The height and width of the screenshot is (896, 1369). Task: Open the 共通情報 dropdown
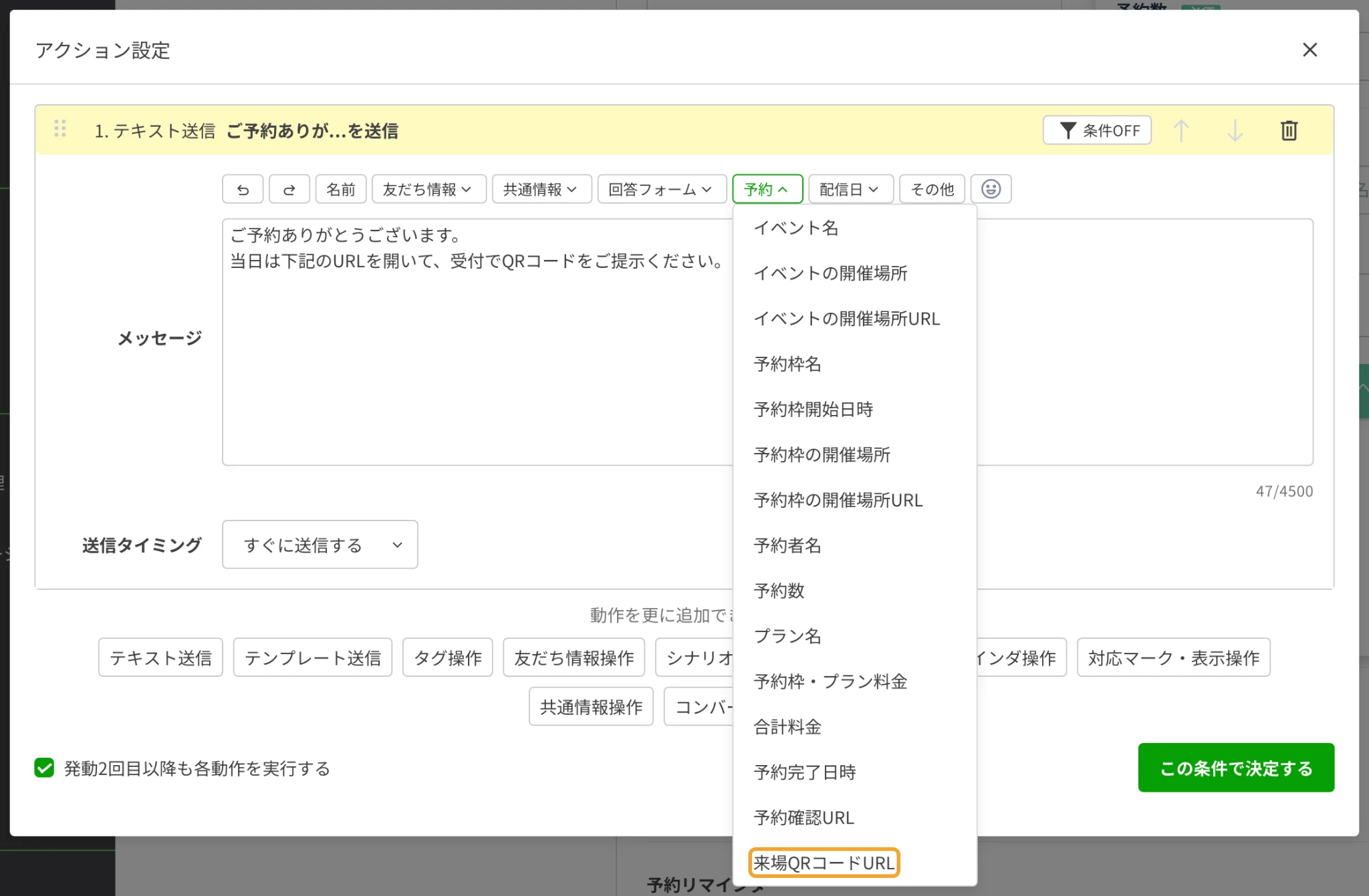542,190
